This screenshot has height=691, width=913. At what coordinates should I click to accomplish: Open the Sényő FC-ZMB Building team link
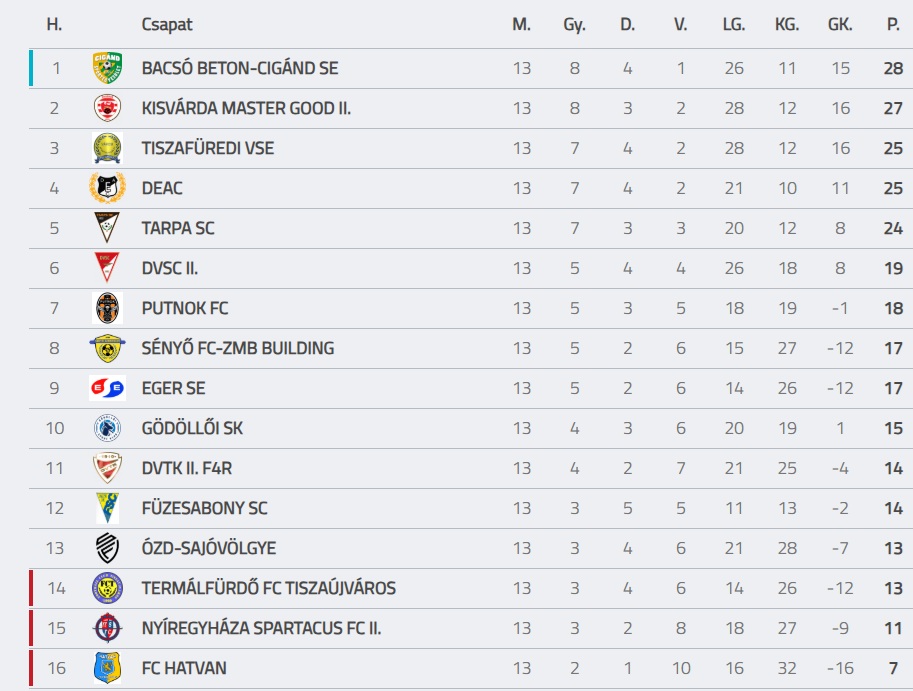[238, 348]
